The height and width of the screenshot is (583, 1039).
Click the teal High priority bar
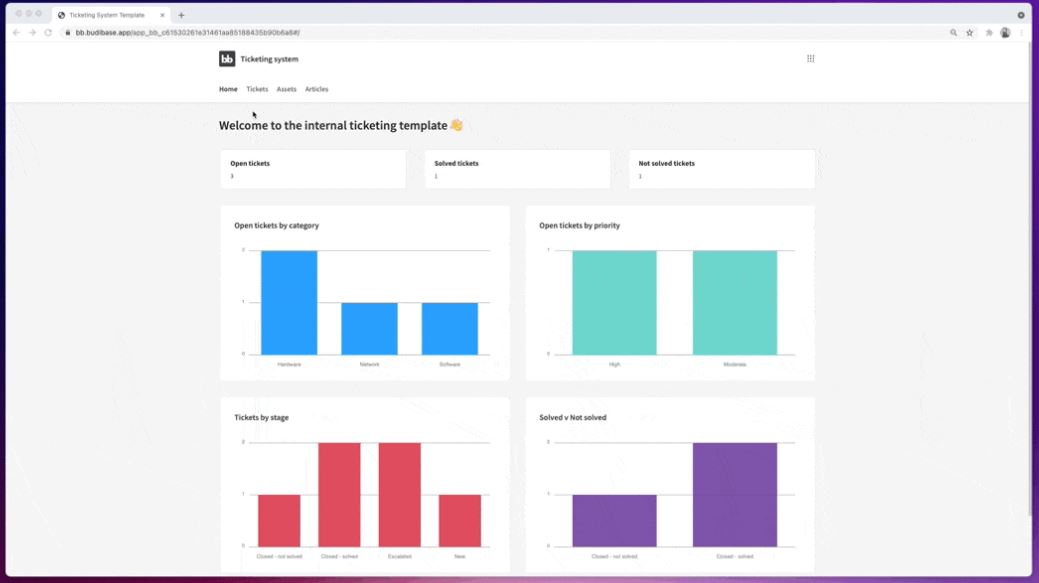pyautogui.click(x=614, y=303)
